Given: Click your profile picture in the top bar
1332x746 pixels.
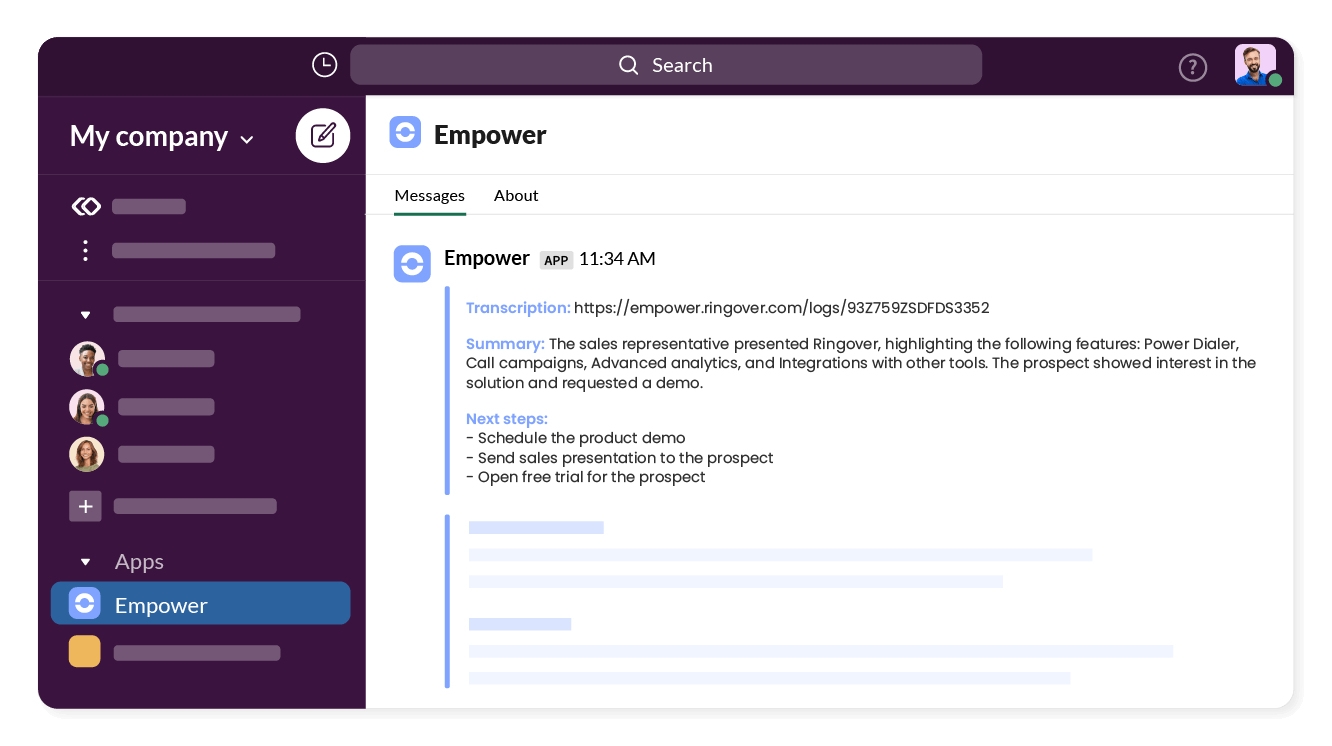Looking at the screenshot, I should 1255,64.
